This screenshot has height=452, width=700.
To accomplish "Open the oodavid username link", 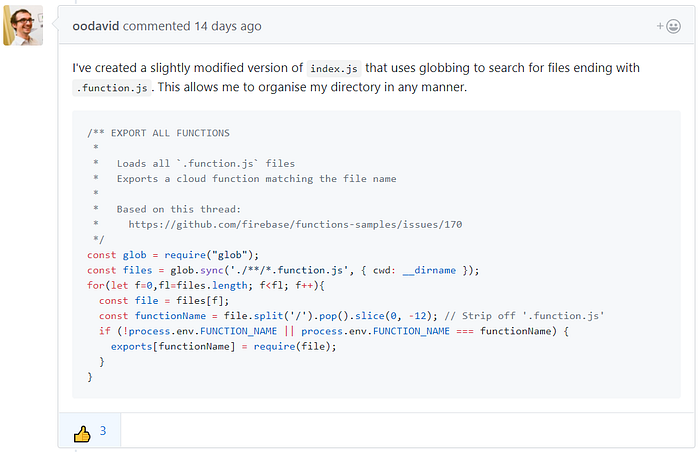I will pyautogui.click(x=96, y=26).
